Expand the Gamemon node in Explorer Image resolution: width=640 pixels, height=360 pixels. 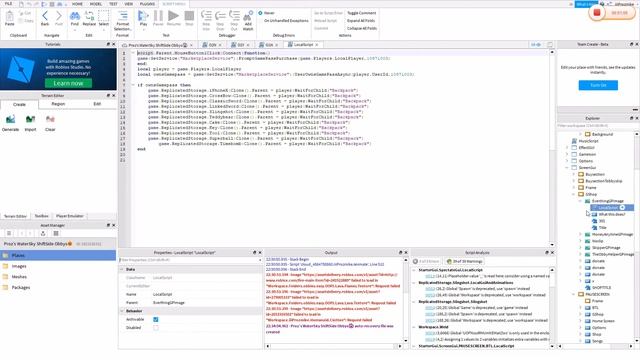coord(567,154)
